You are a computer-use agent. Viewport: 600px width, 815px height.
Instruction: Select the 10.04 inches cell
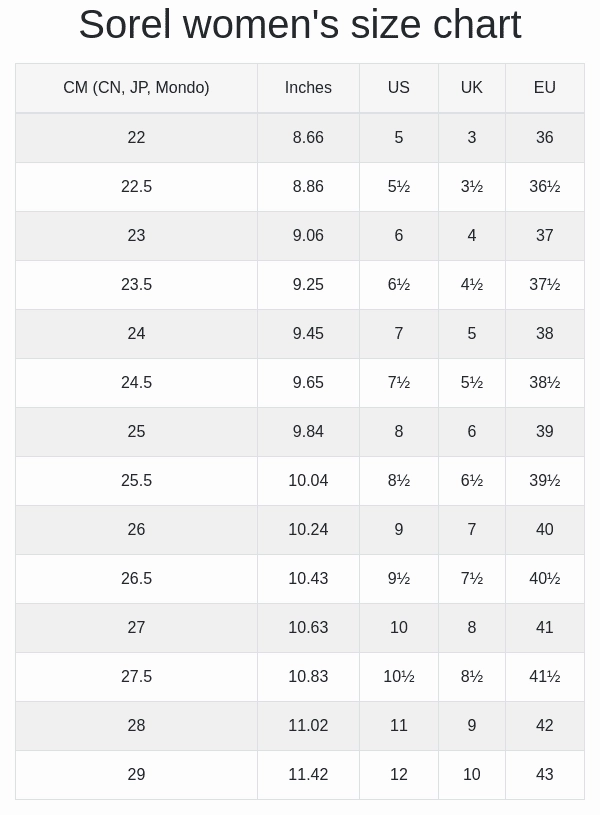[x=308, y=481]
